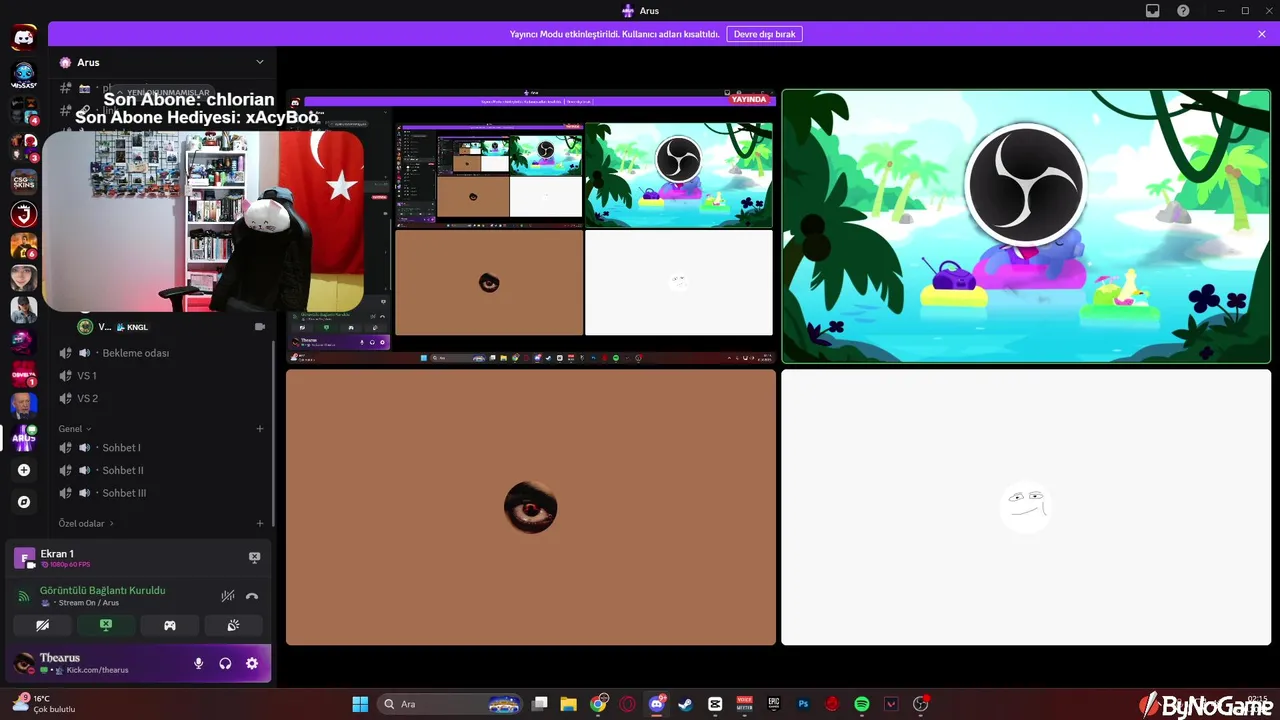1280x720 pixels.
Task: Disconnect from voice with the phone icon
Action: (252, 596)
